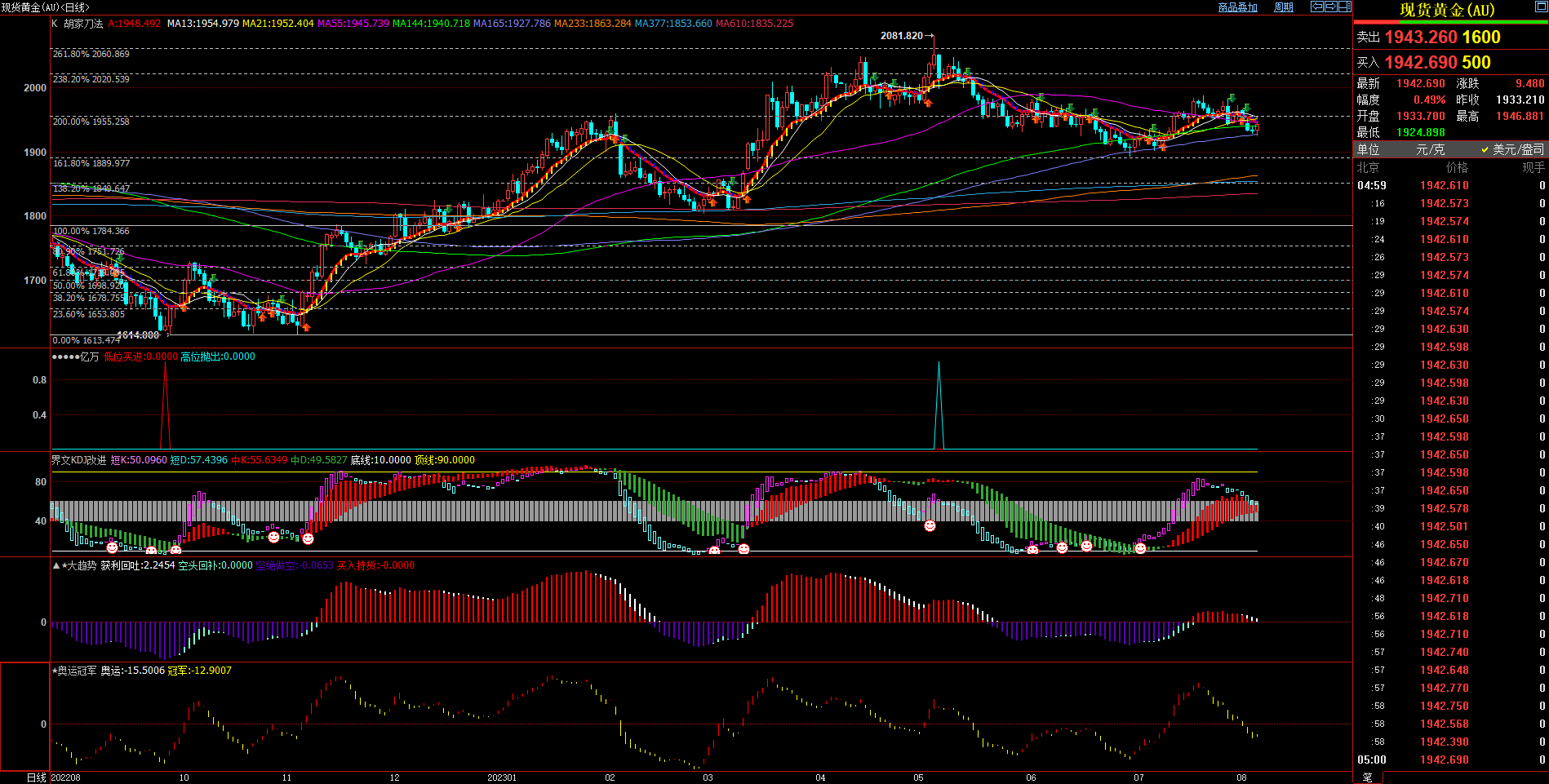Click the quote panel maximize icon
The width and height of the screenshot is (1549, 784).
(x=1541, y=7)
